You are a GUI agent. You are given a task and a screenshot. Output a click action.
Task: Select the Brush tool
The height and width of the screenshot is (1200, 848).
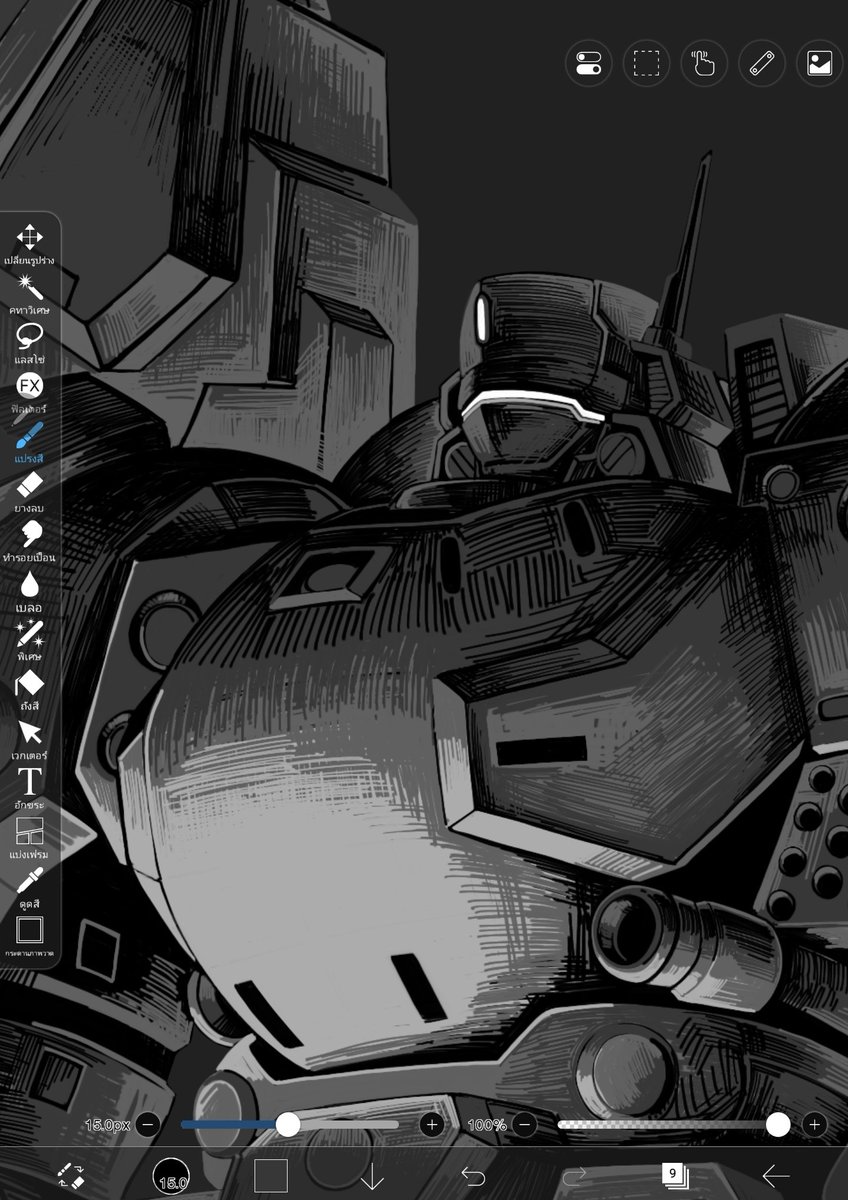pos(29,442)
